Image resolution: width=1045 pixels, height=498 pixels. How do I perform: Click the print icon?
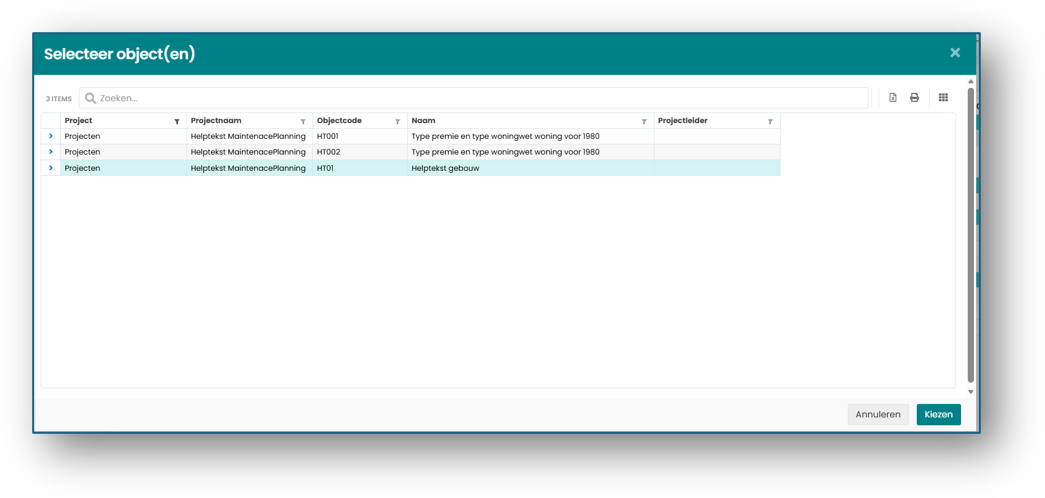914,97
